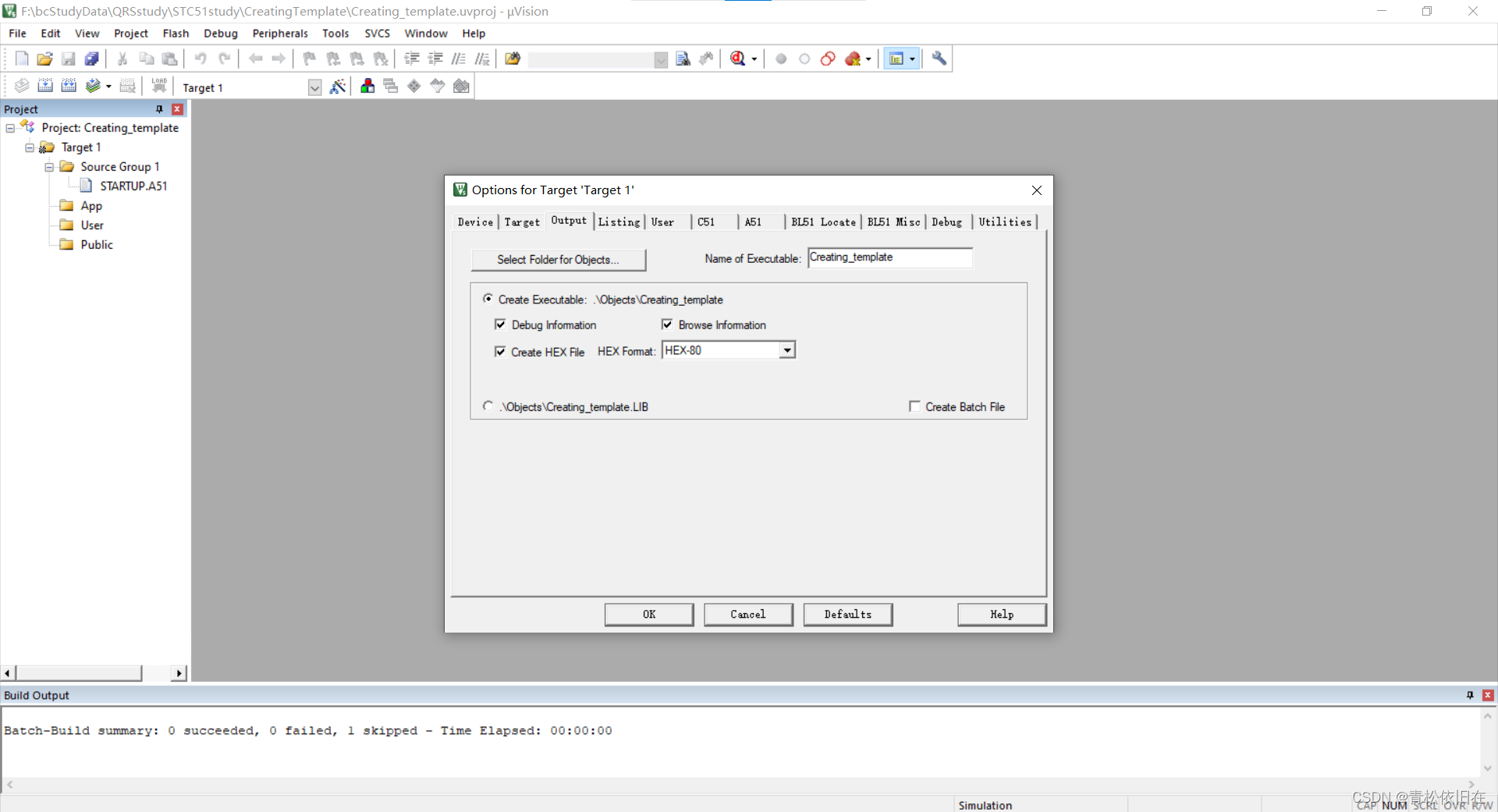Open the breakpoints dropdown arrow
This screenshot has width=1498, height=812.
coord(868,59)
